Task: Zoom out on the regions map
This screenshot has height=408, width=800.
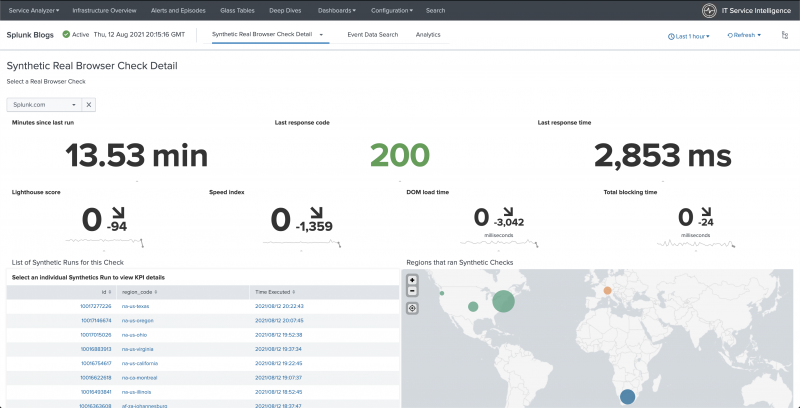Action: point(412,291)
